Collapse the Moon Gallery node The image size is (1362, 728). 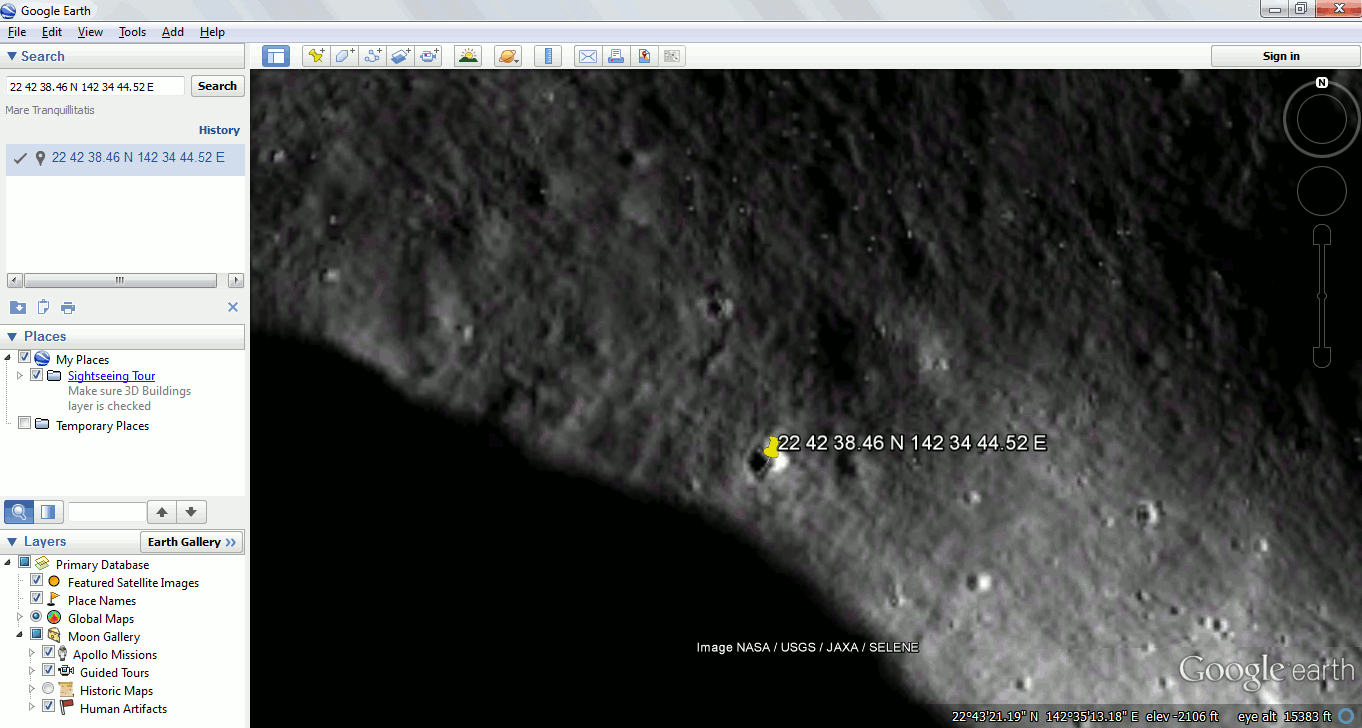[x=20, y=635]
